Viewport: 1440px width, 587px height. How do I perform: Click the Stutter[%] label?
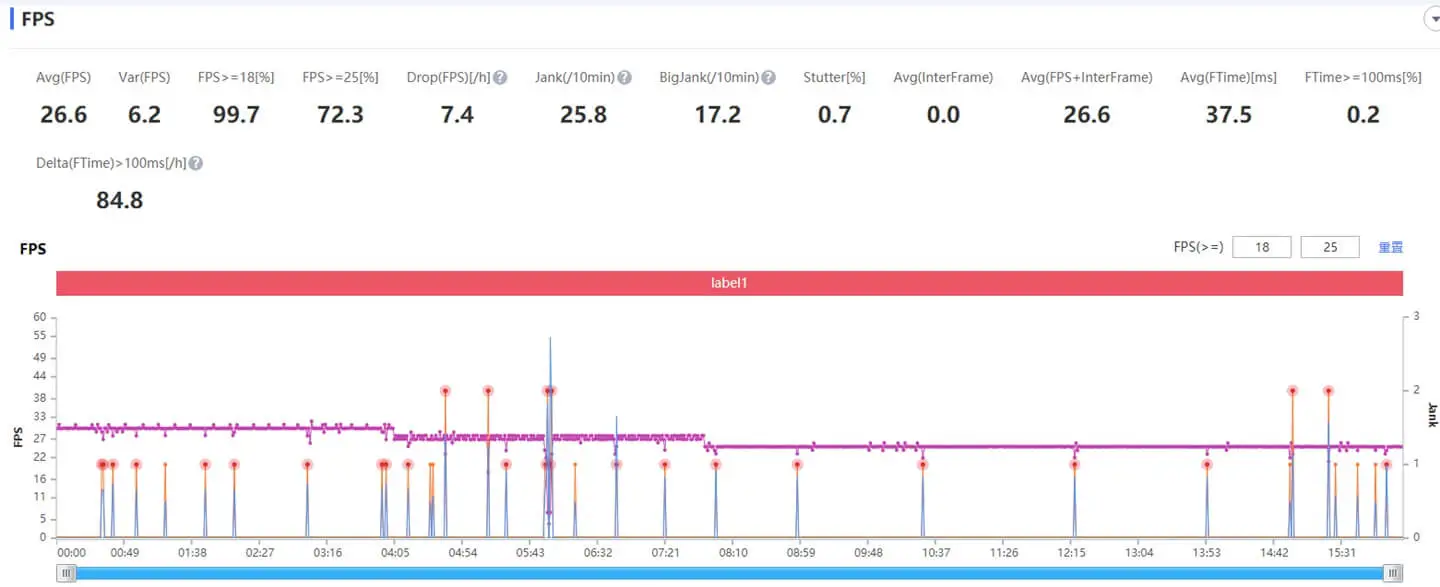(834, 78)
